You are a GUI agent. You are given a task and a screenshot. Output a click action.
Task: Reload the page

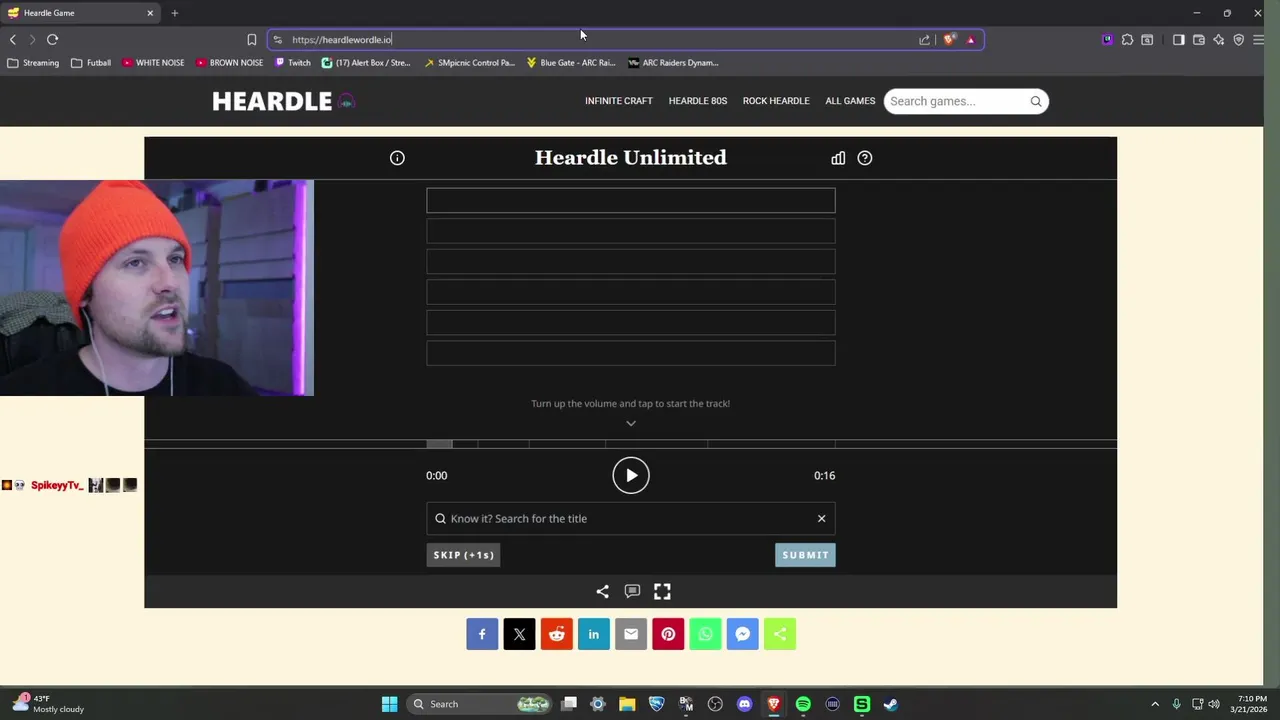(52, 40)
